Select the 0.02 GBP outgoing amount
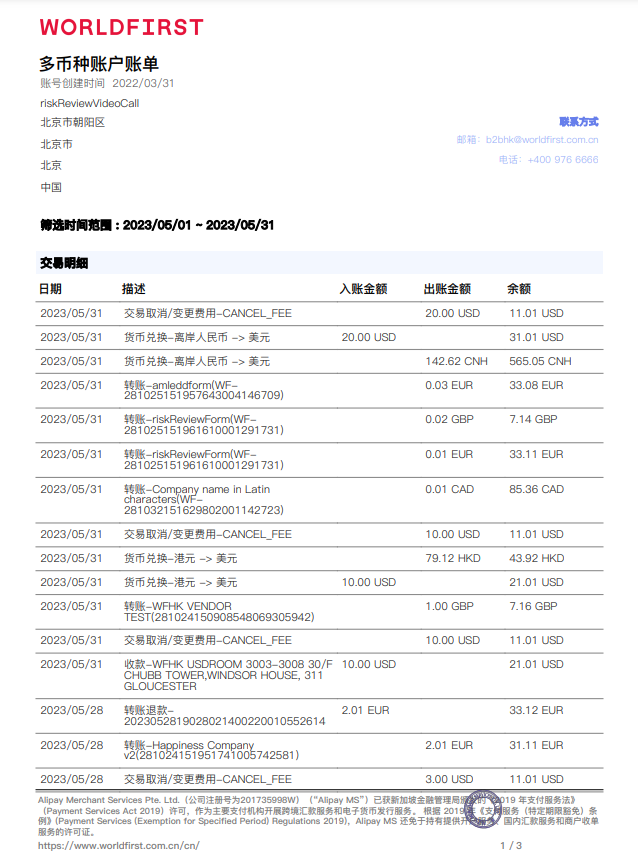This screenshot has height=863, width=638. (x=449, y=419)
